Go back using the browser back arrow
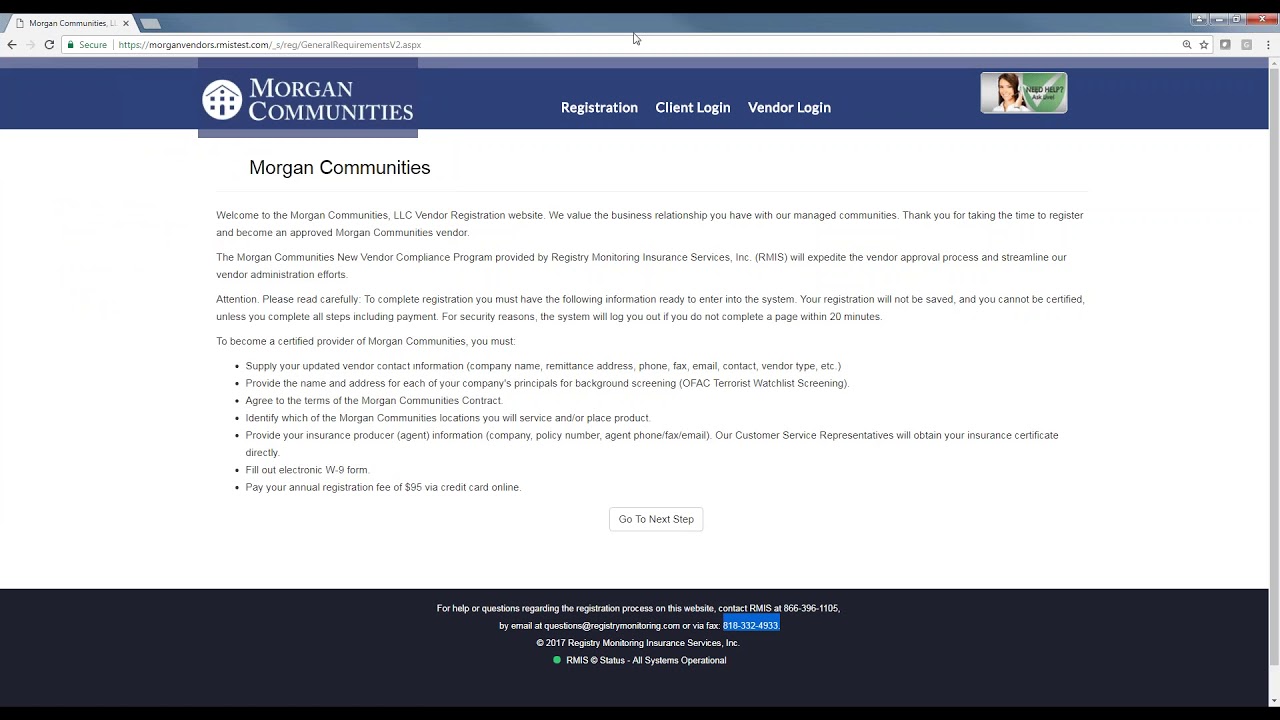Image resolution: width=1280 pixels, height=720 pixels. [x=12, y=45]
